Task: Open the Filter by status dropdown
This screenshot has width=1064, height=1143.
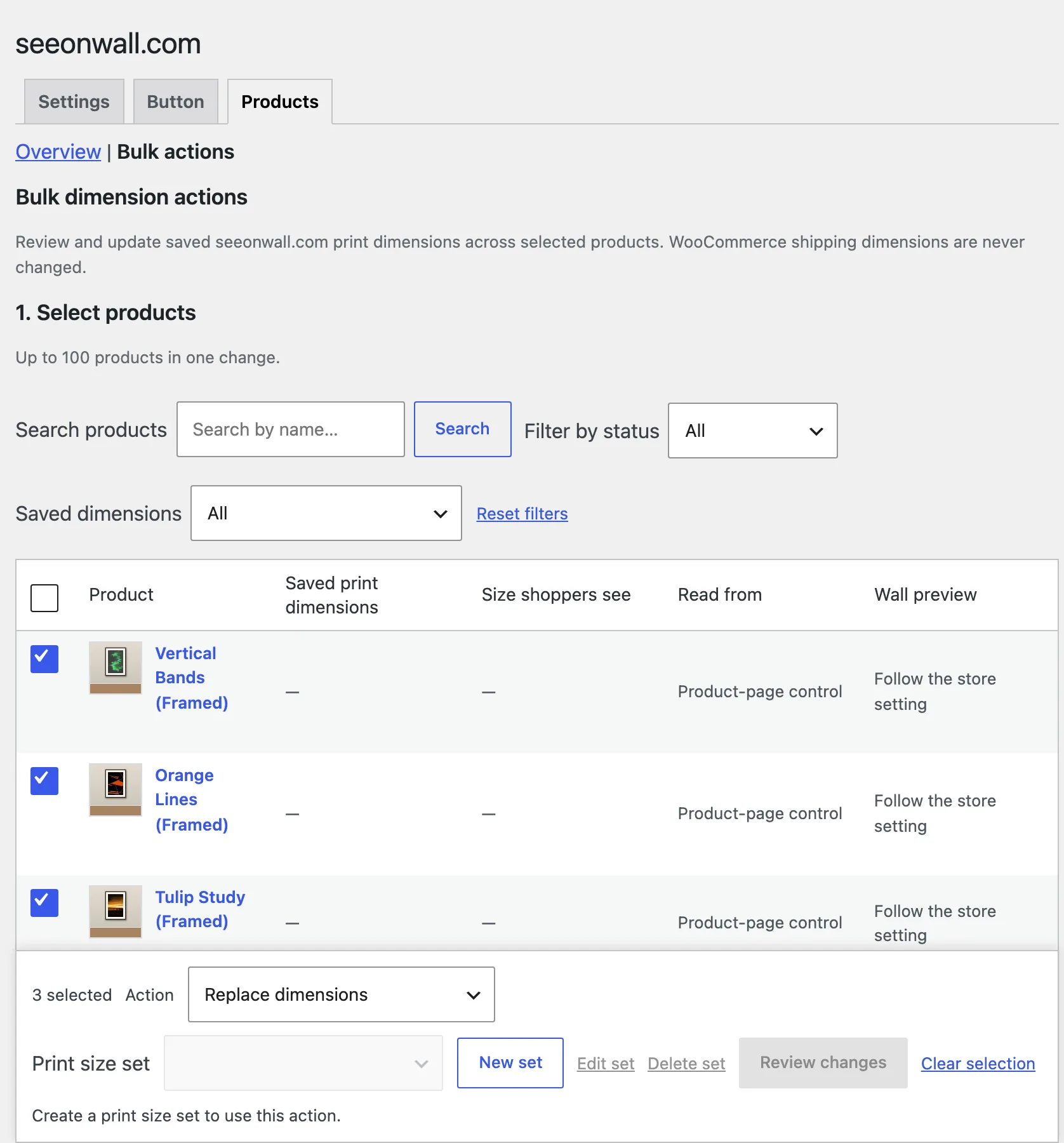Action: 753,431
